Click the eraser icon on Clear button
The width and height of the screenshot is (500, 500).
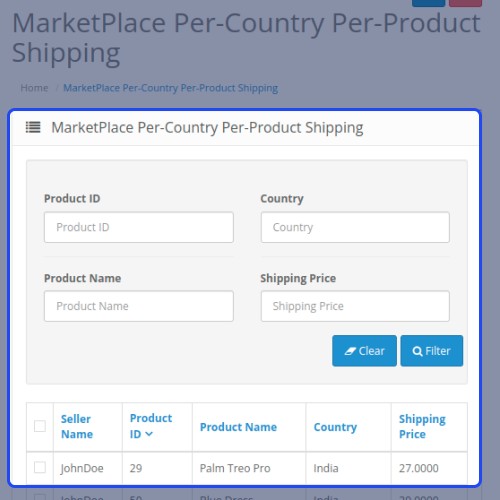click(x=350, y=351)
